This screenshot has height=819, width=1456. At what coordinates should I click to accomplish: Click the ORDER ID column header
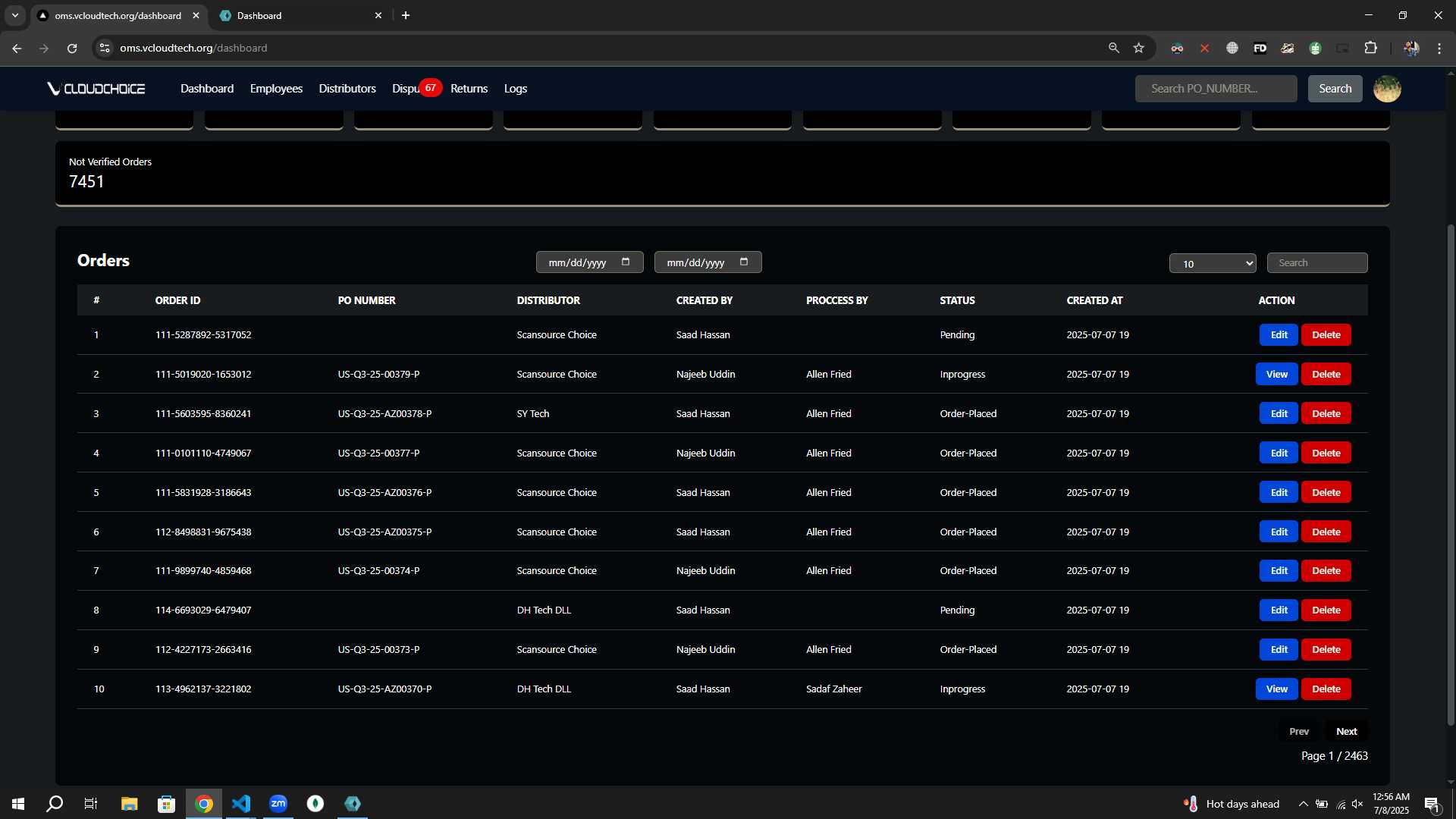click(177, 300)
